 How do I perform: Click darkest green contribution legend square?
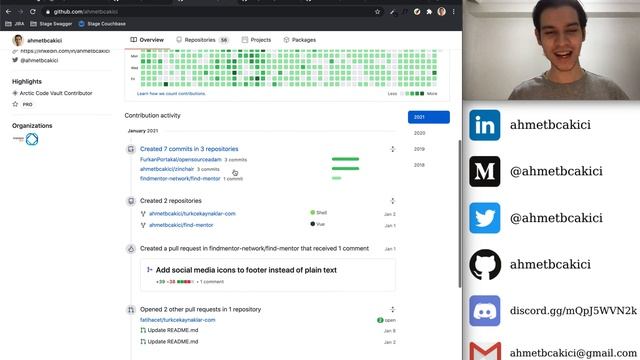coord(422,94)
